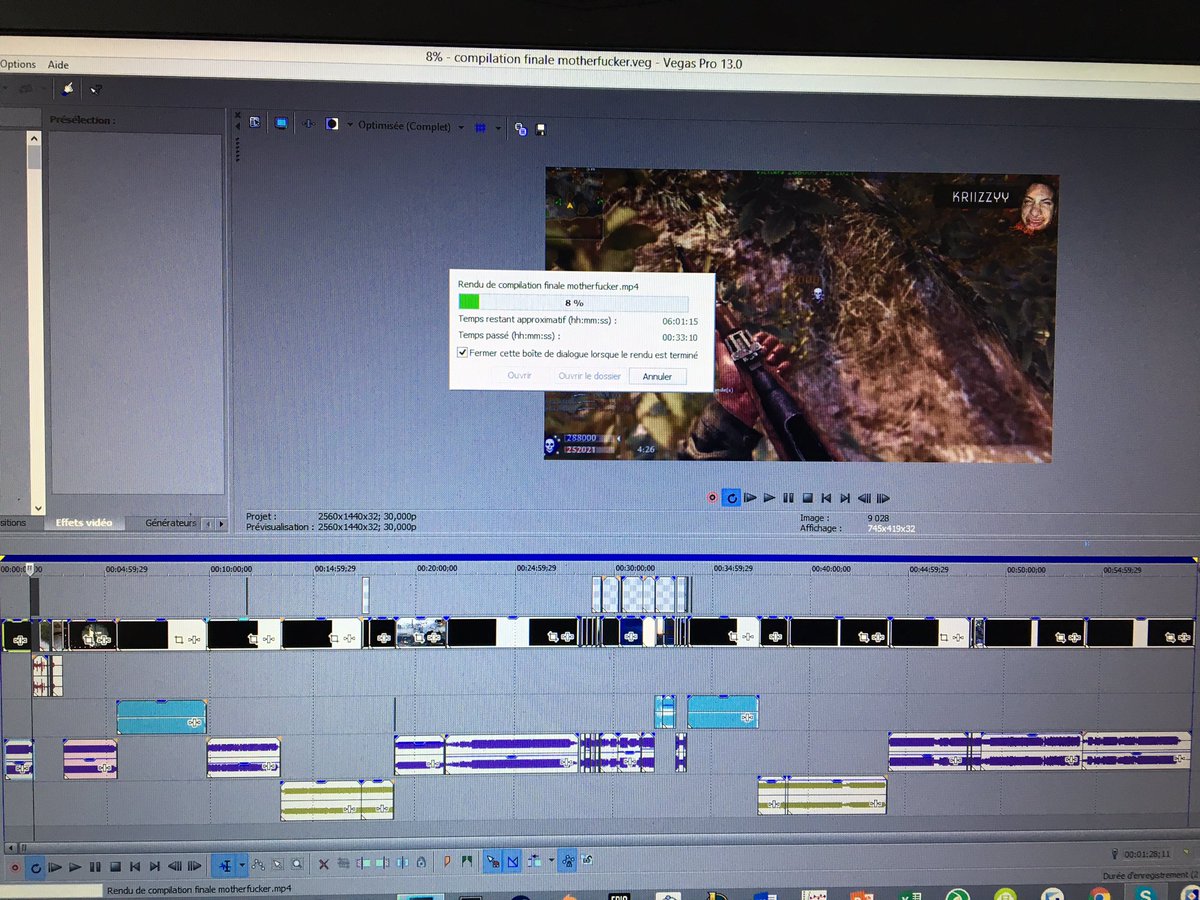This screenshot has height=900, width=1200.
Task: Expand split screen view dropdown arrow
Action: pos(350,125)
